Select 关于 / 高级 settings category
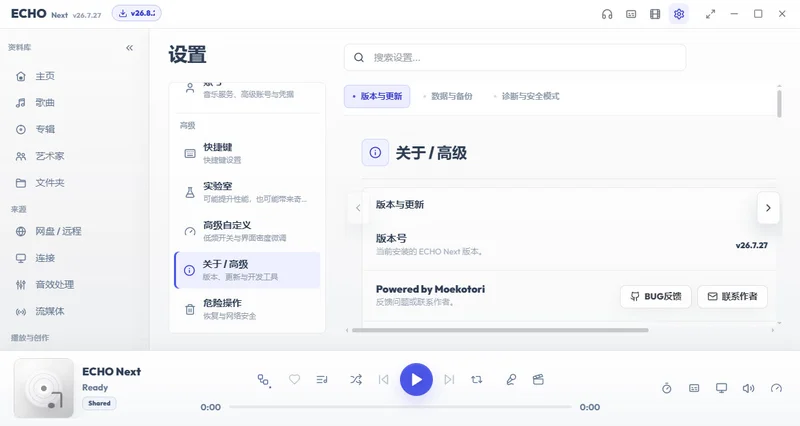 click(x=247, y=270)
